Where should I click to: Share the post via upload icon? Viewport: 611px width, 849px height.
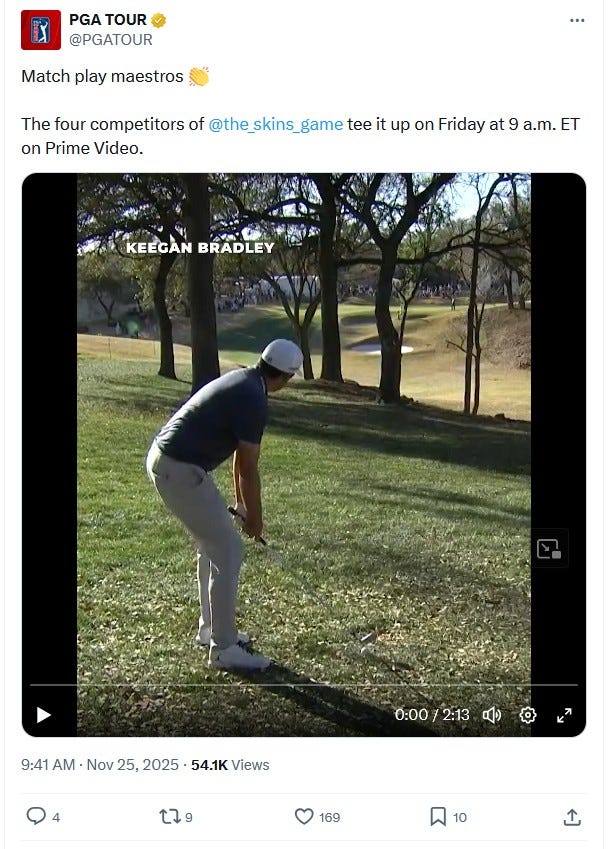click(x=572, y=817)
